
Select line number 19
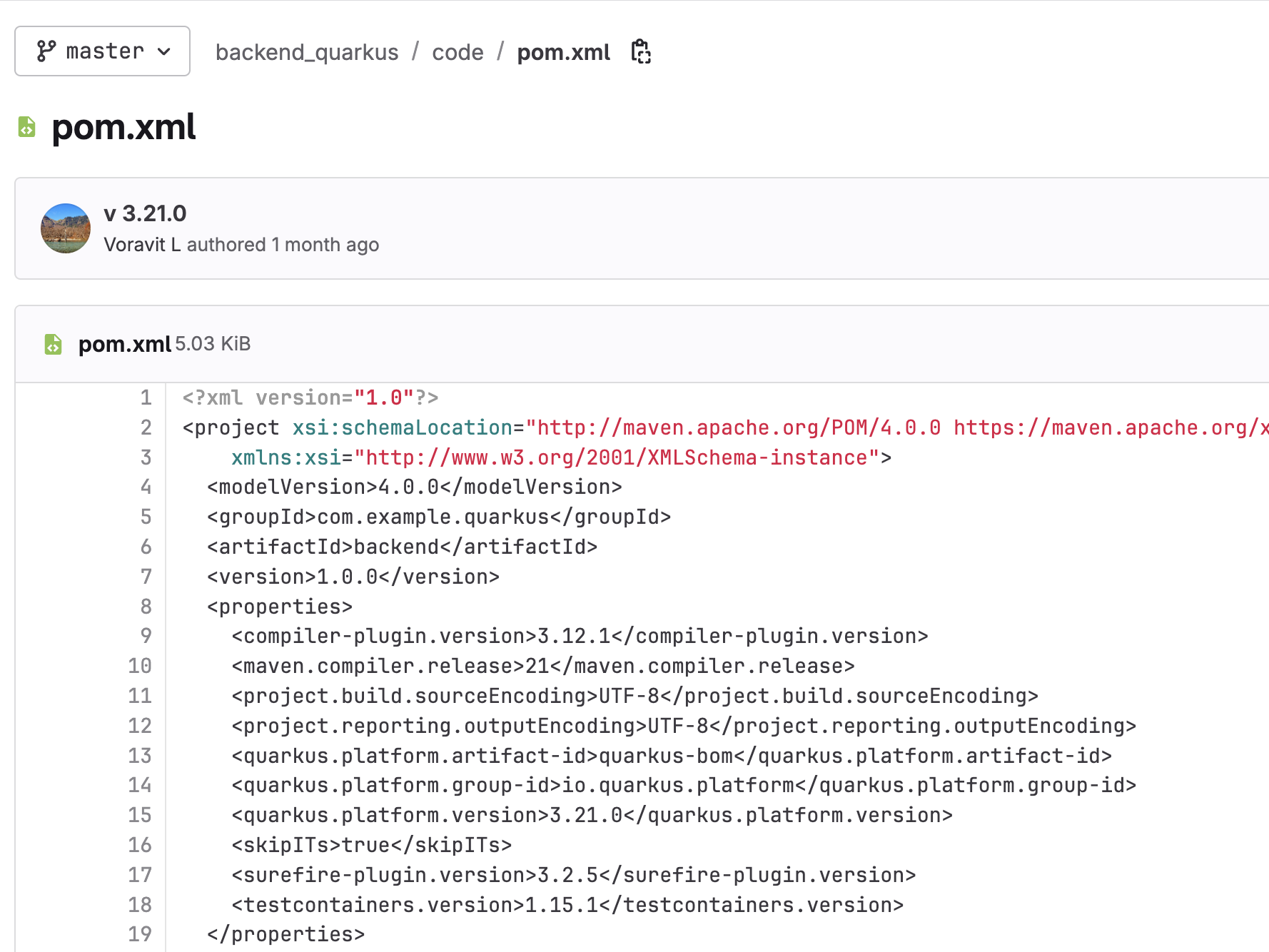(x=140, y=934)
